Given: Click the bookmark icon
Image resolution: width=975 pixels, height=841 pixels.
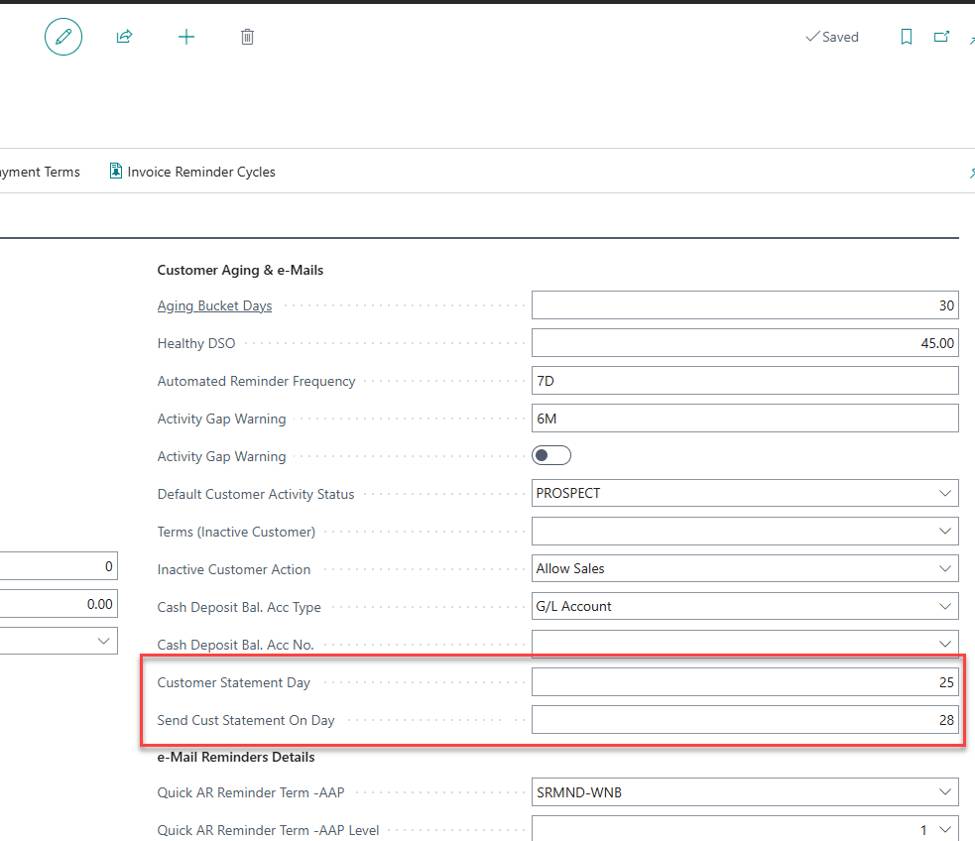Looking at the screenshot, I should [906, 37].
